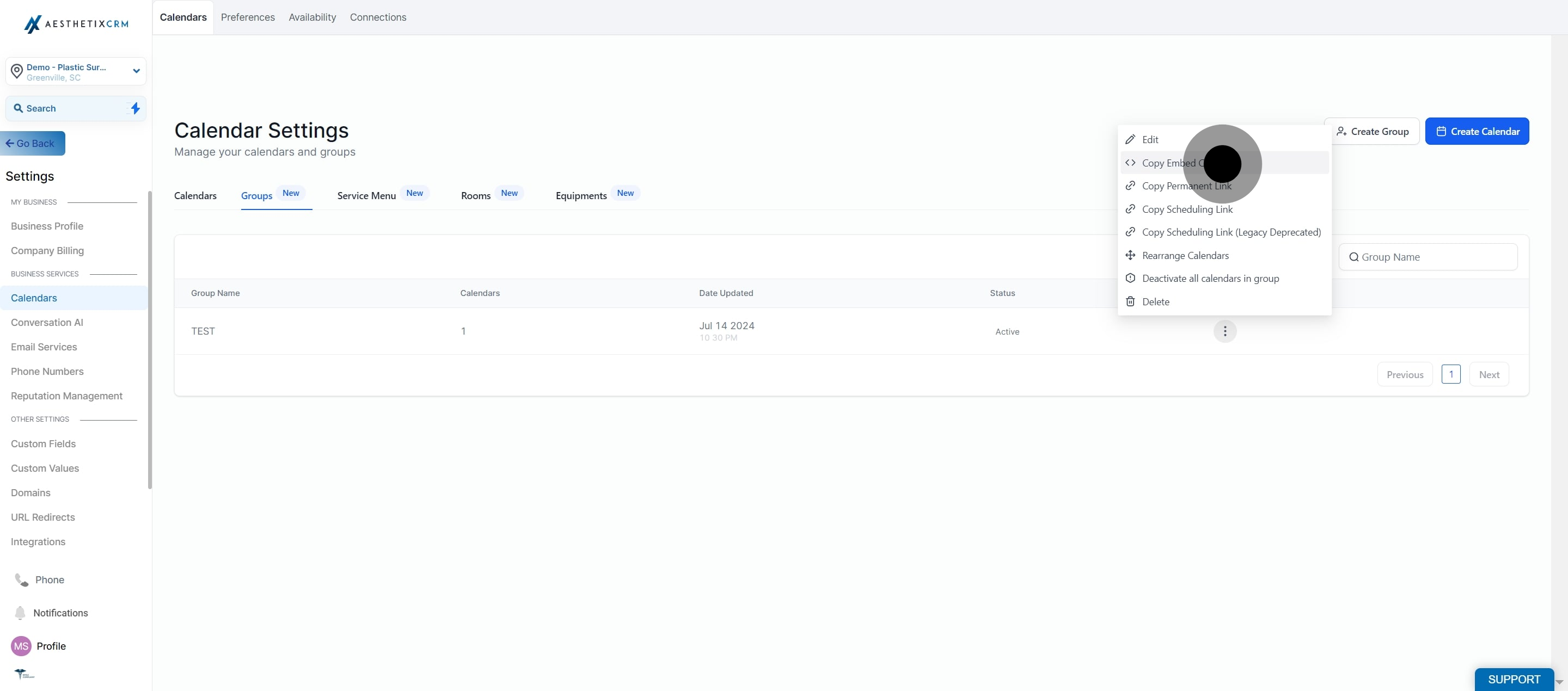Switch to the Connections tab

pos(378,17)
